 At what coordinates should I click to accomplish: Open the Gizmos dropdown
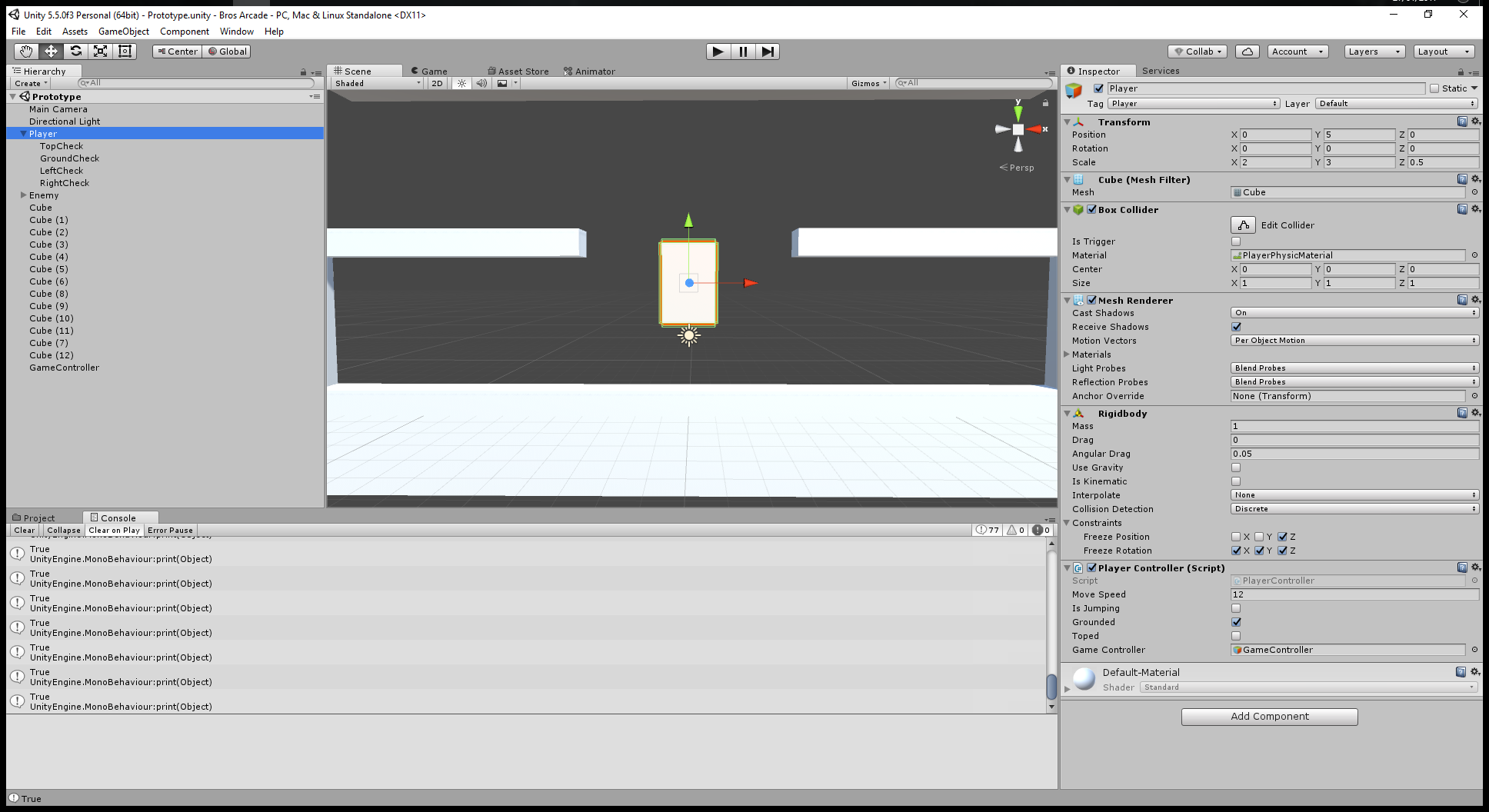click(x=869, y=83)
